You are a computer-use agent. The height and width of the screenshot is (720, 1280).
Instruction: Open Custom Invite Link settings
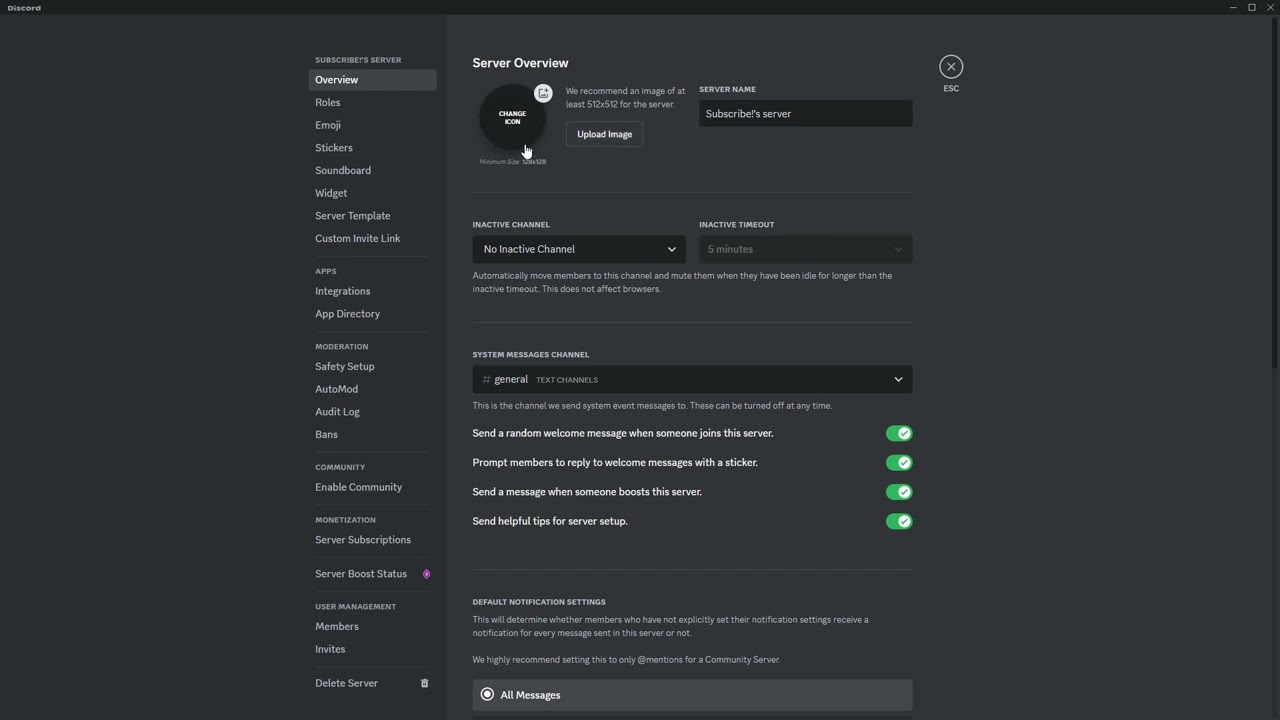pyautogui.click(x=372, y=239)
